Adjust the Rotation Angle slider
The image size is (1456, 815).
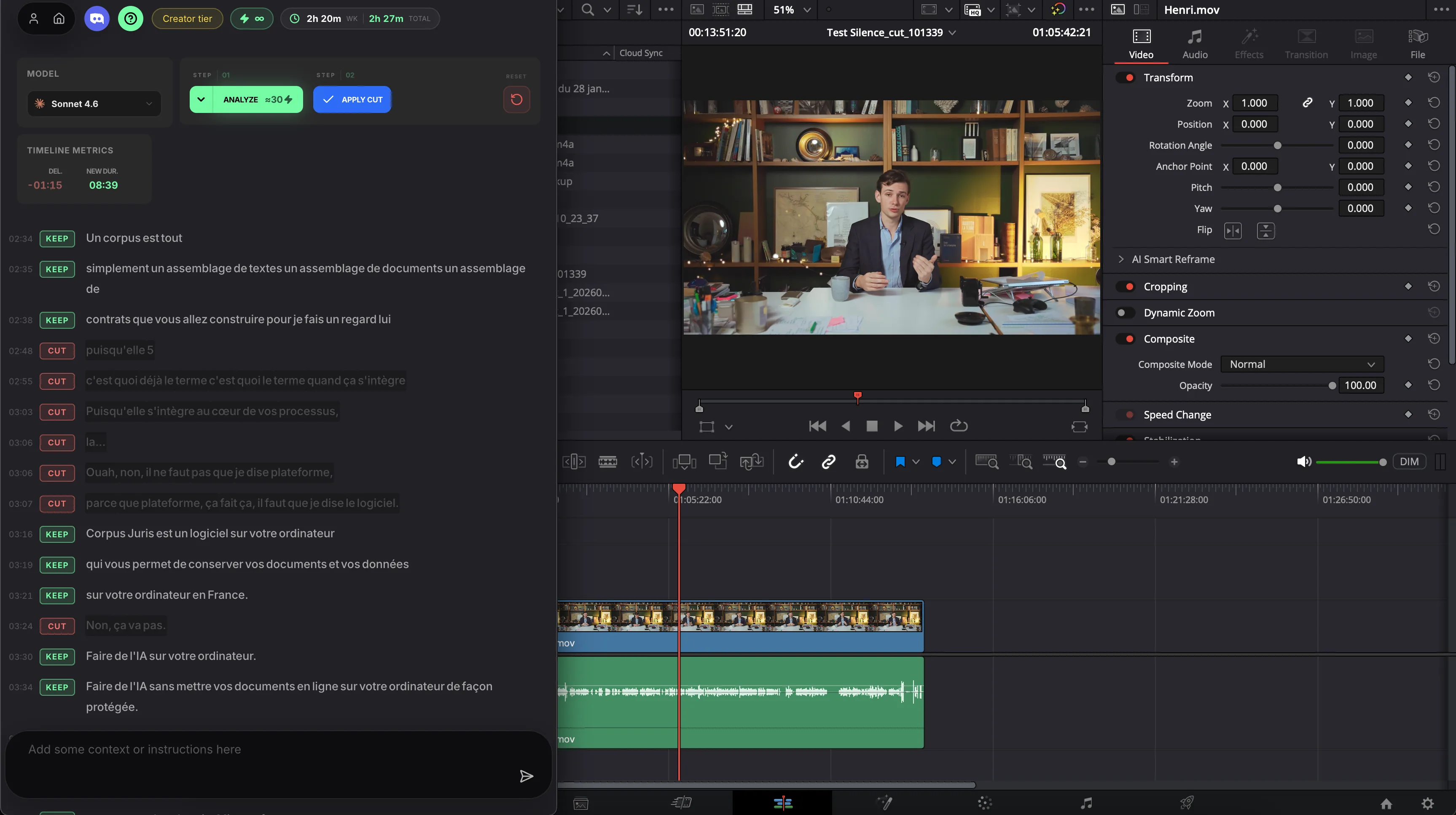(x=1277, y=145)
